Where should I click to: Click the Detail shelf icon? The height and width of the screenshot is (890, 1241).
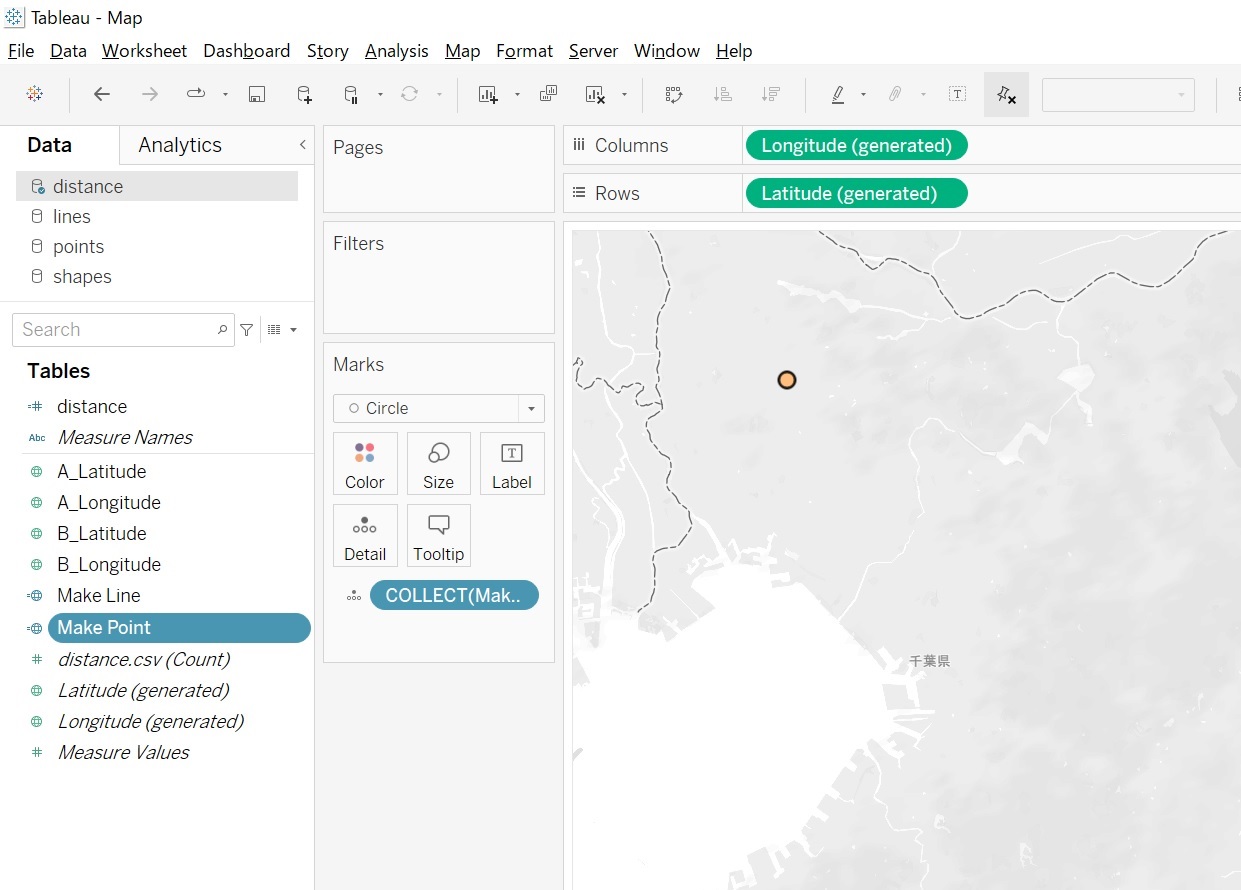365,535
